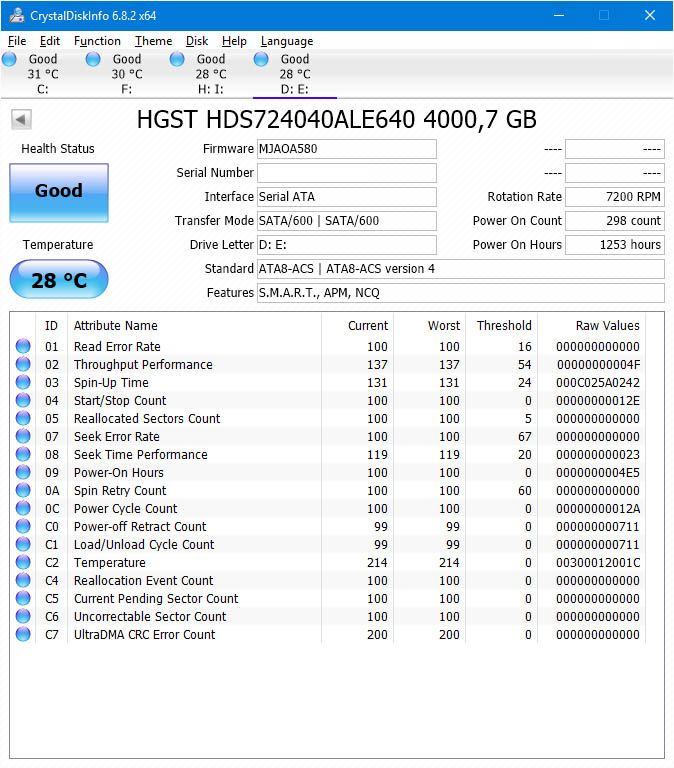Go to previous disk with arrow button
This screenshot has width=674, height=768.
(x=21, y=119)
